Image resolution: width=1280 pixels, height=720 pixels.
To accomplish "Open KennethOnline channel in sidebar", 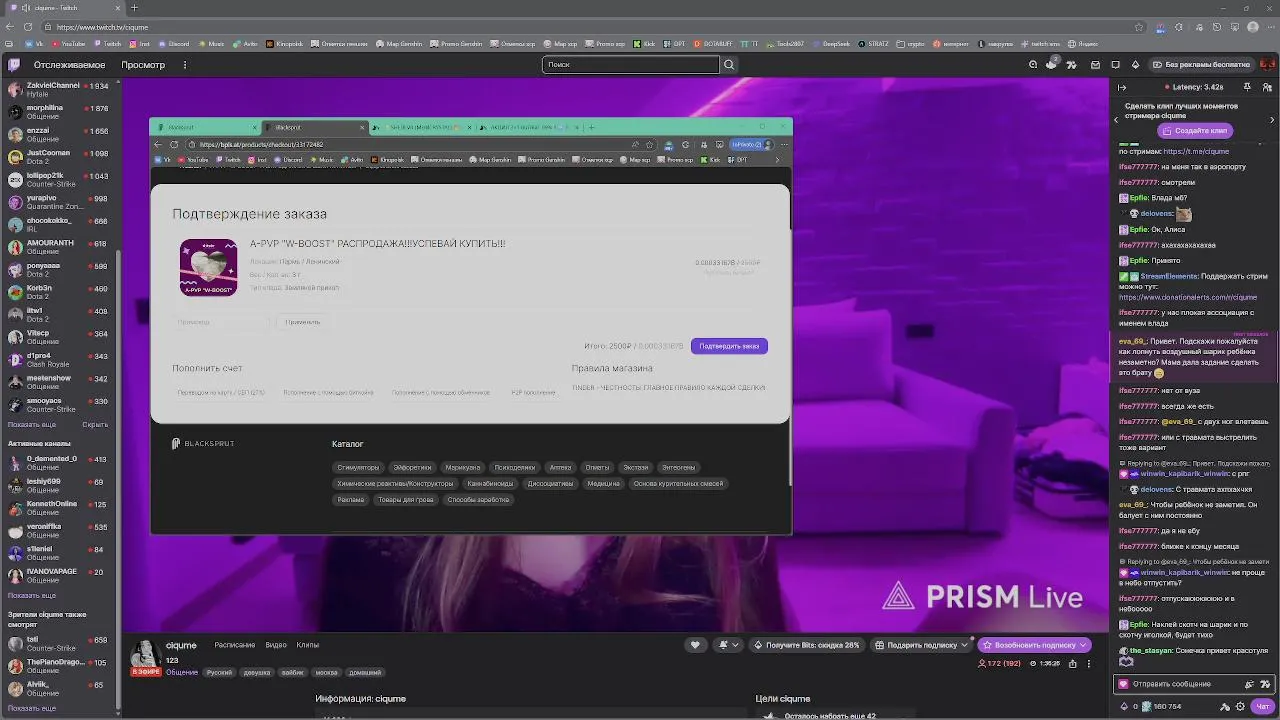I will point(58,508).
